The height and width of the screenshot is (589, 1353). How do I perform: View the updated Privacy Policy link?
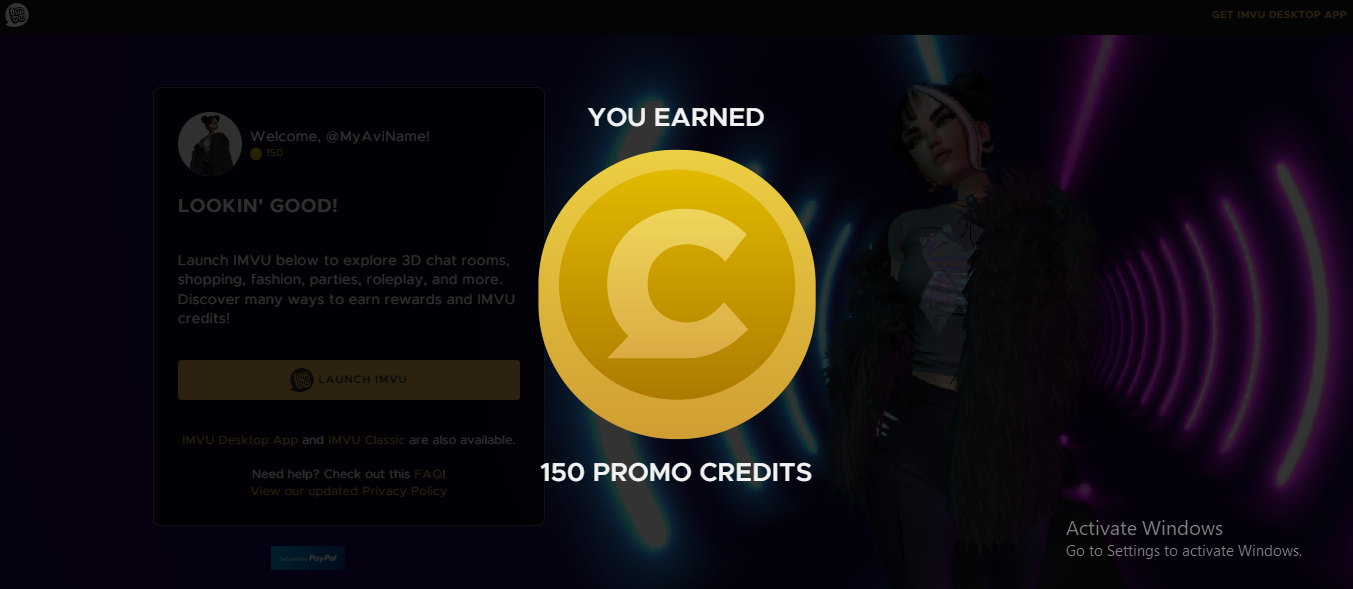pos(349,492)
